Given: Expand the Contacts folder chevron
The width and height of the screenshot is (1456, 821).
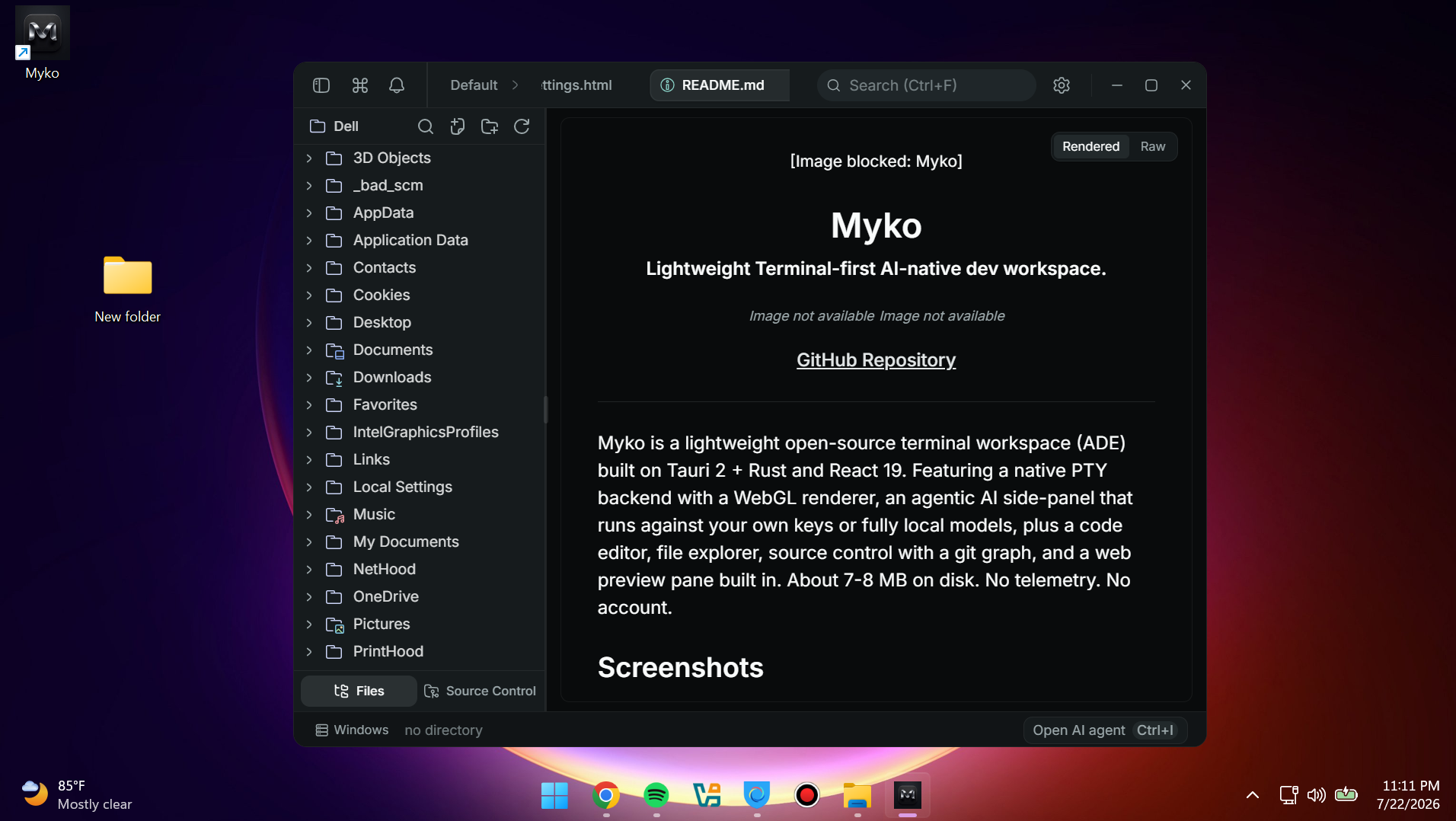Looking at the screenshot, I should 309,268.
